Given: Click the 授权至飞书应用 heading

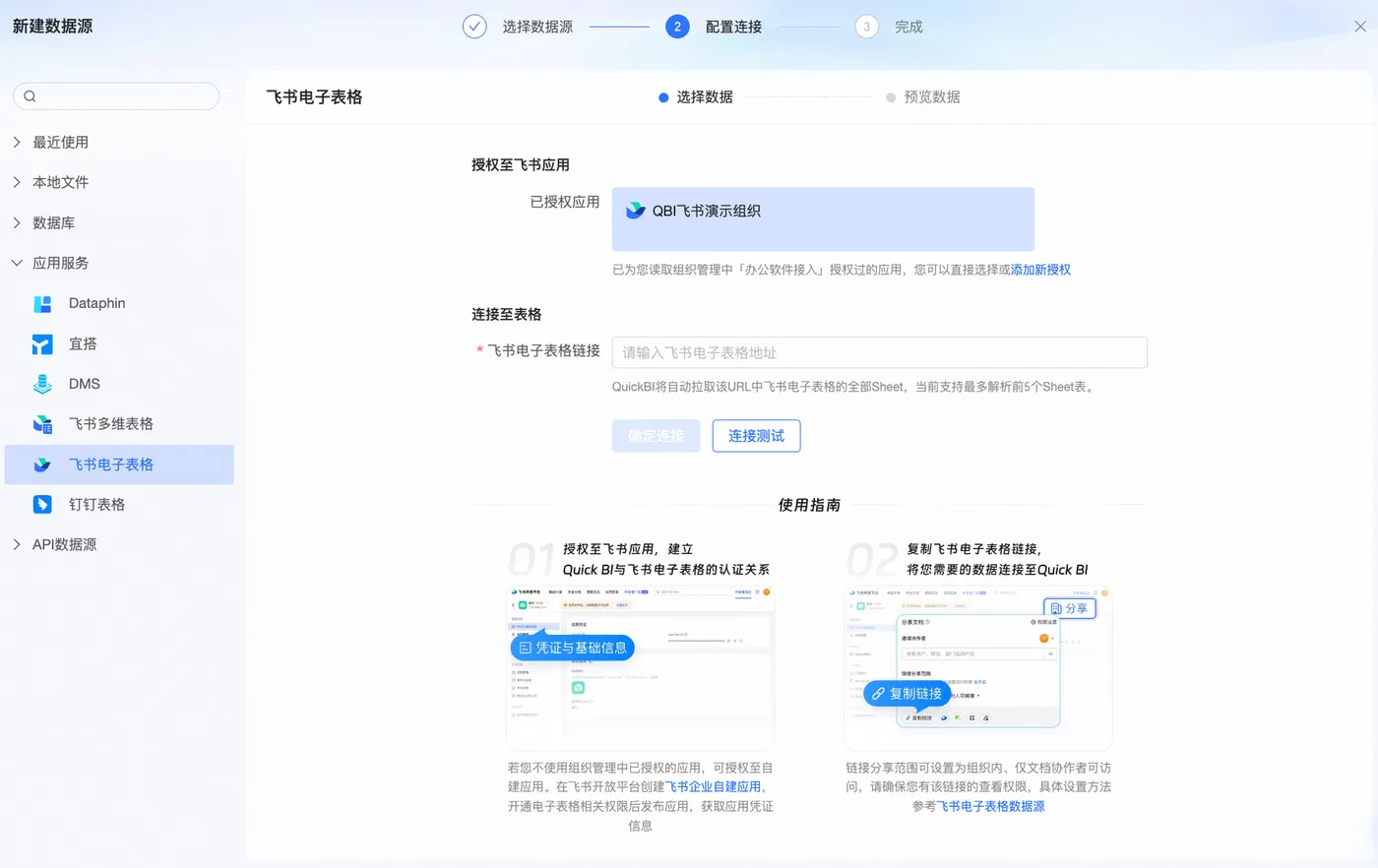Looking at the screenshot, I should 521,165.
